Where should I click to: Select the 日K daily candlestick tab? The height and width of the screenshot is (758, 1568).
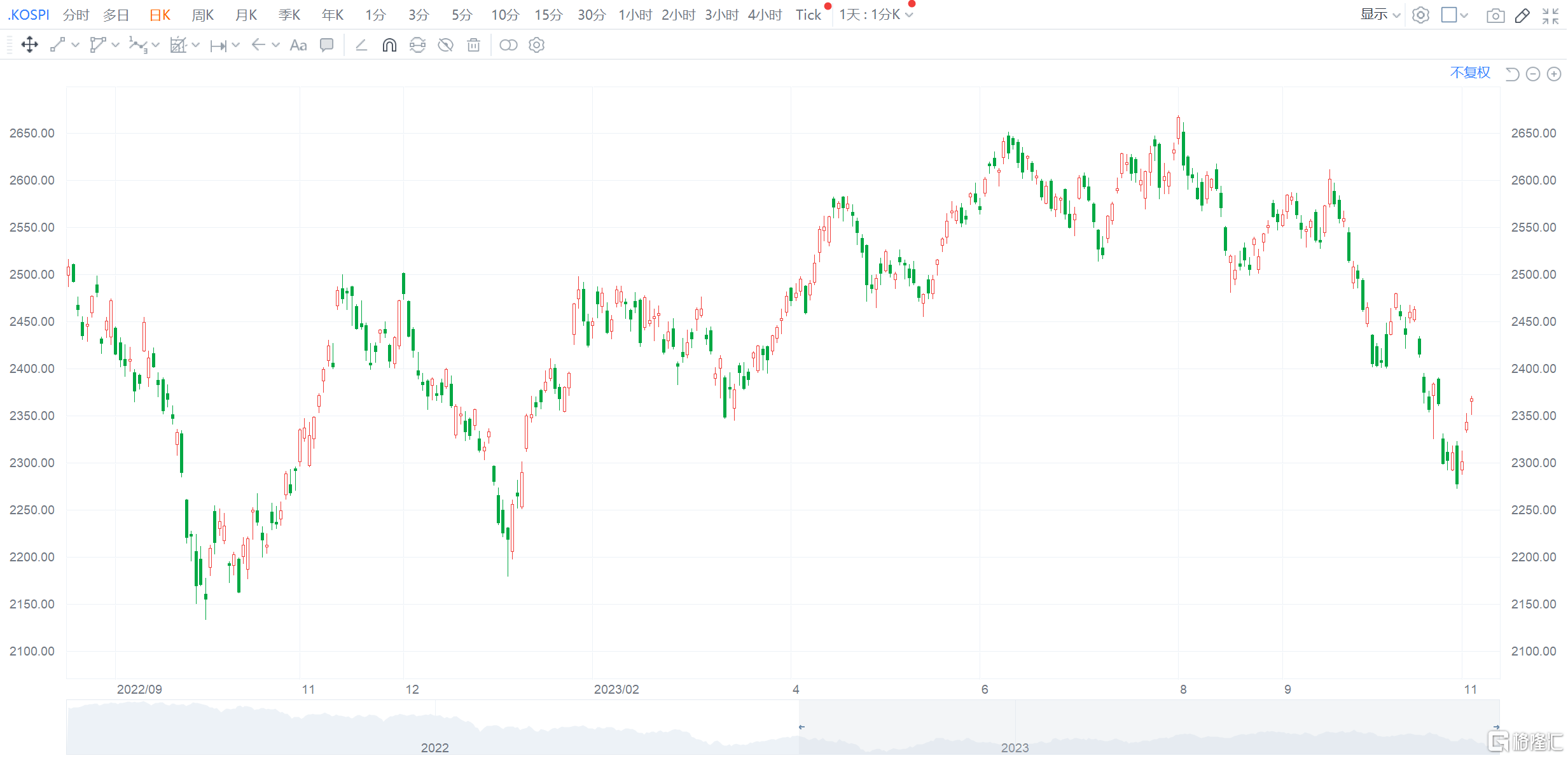[x=160, y=15]
